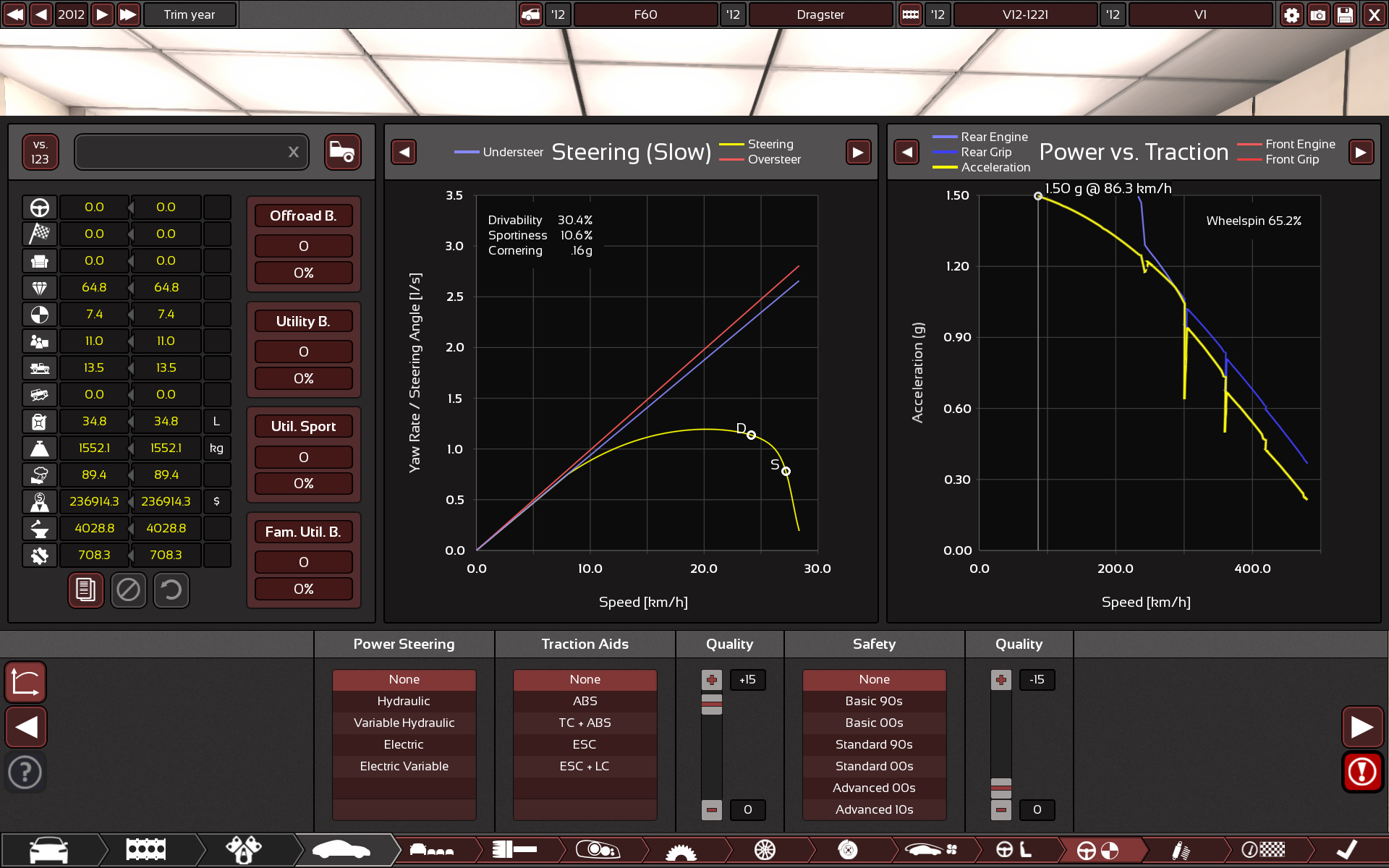Click the save floppy disk icon
1389x868 pixels.
tap(1345, 14)
